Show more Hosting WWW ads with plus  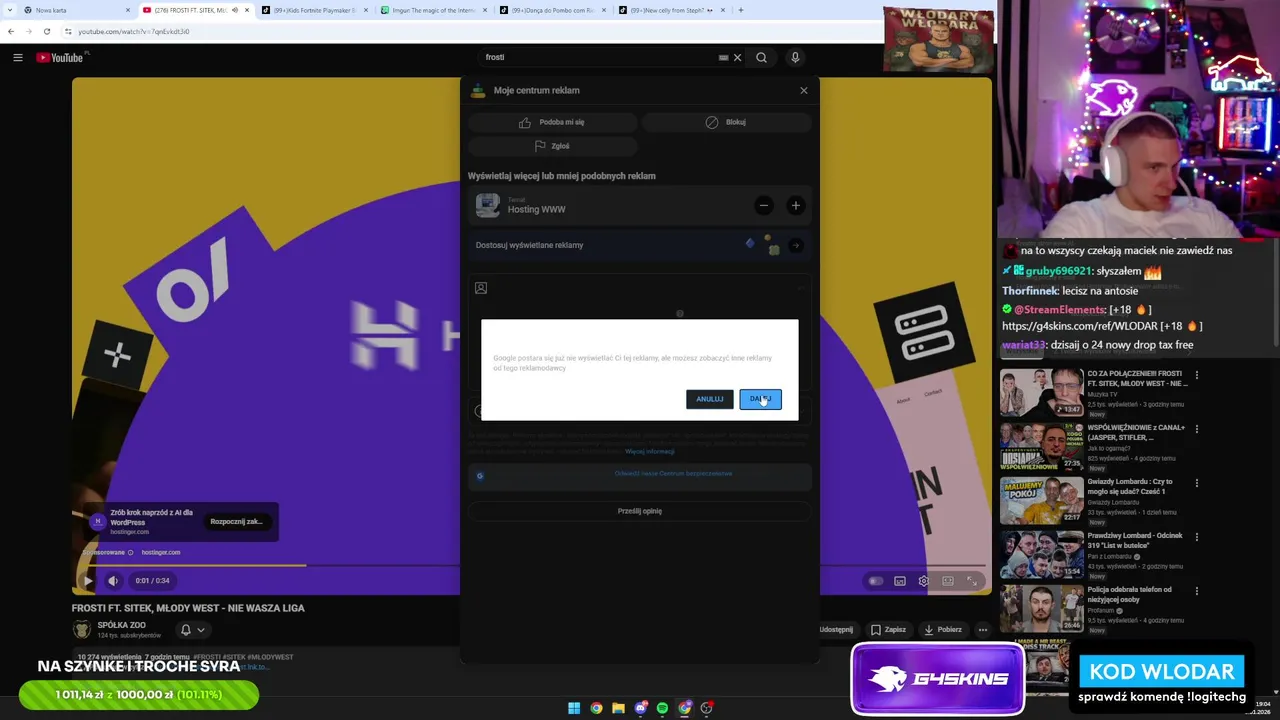click(x=795, y=206)
